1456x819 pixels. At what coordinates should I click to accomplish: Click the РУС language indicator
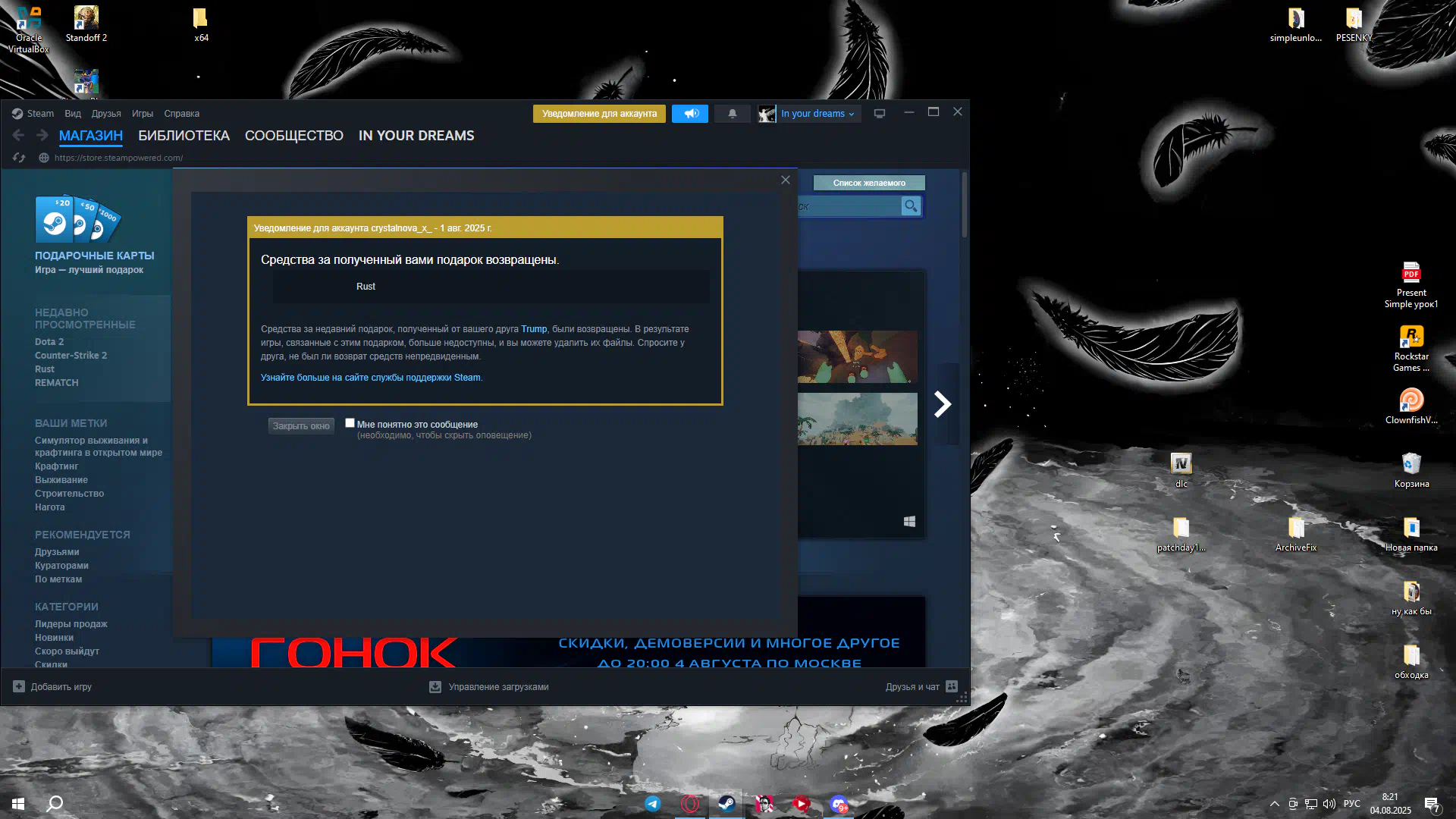(x=1351, y=804)
